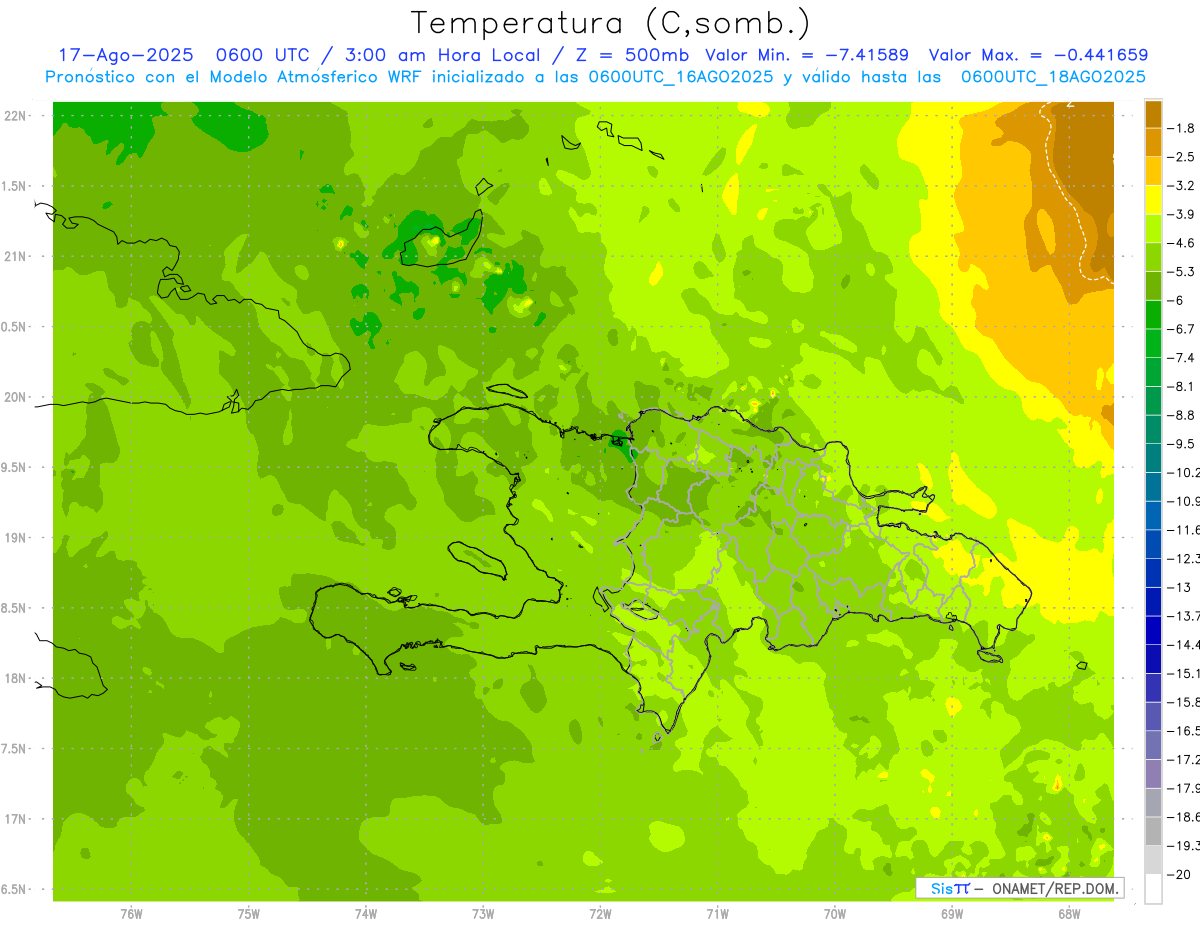Click the '17N' latitude label

pos(14,819)
